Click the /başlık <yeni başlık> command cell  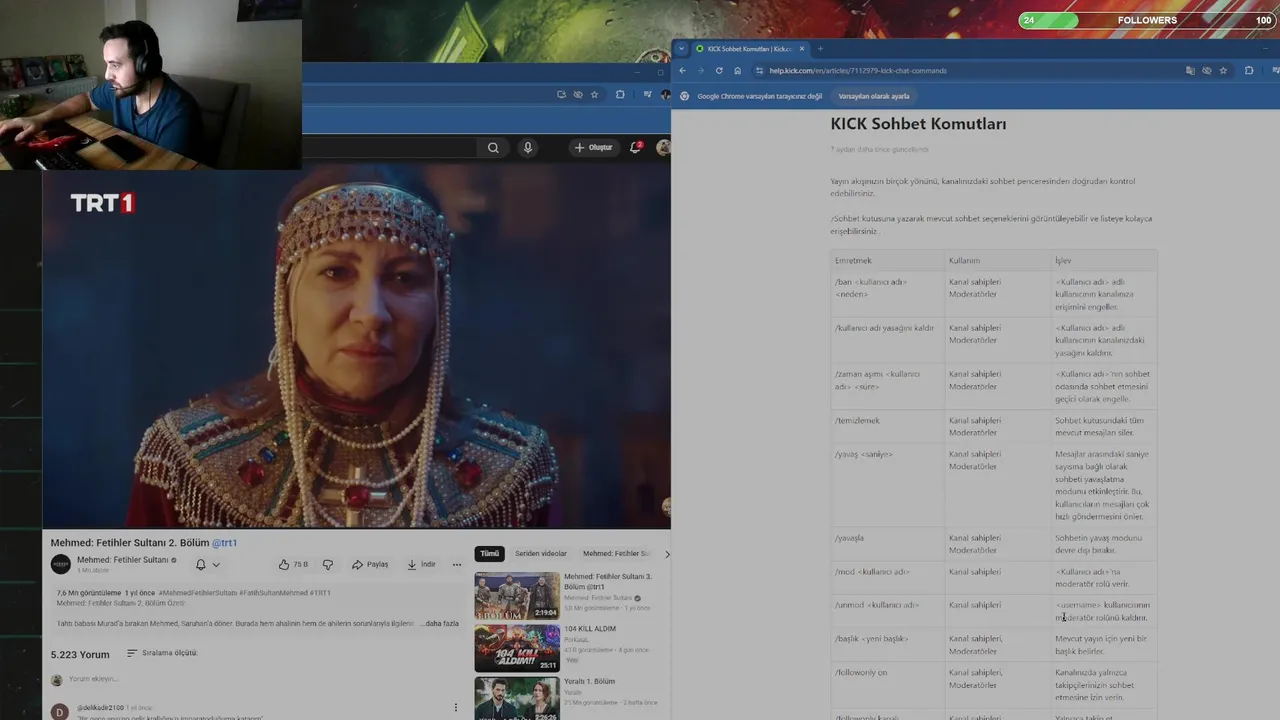coord(887,645)
